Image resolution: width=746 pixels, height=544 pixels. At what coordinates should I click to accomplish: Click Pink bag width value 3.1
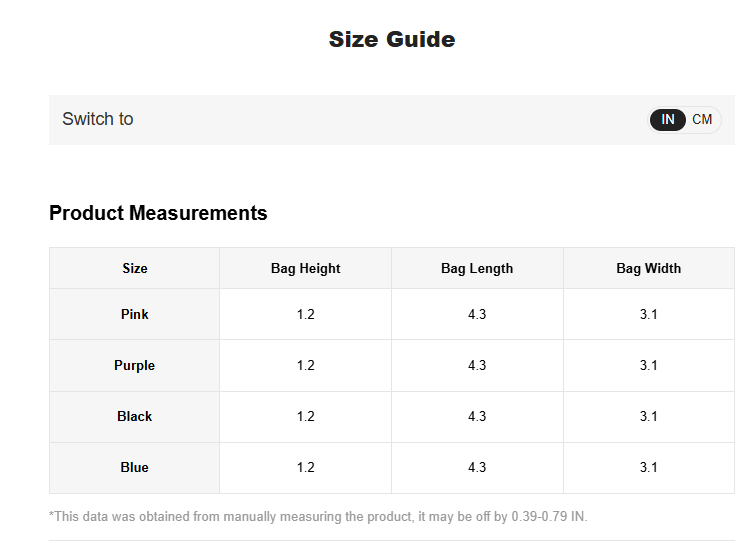pos(648,314)
